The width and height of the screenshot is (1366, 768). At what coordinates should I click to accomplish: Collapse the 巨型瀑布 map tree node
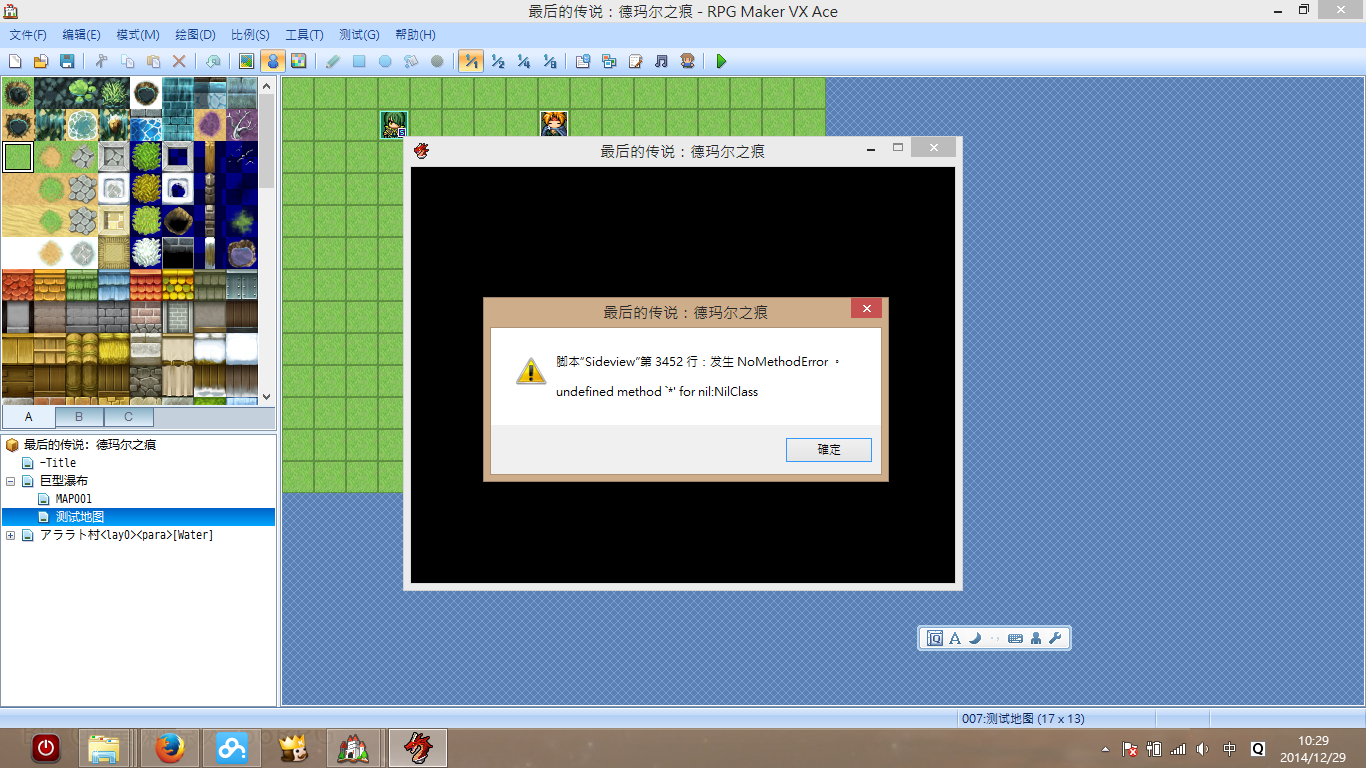pos(11,481)
